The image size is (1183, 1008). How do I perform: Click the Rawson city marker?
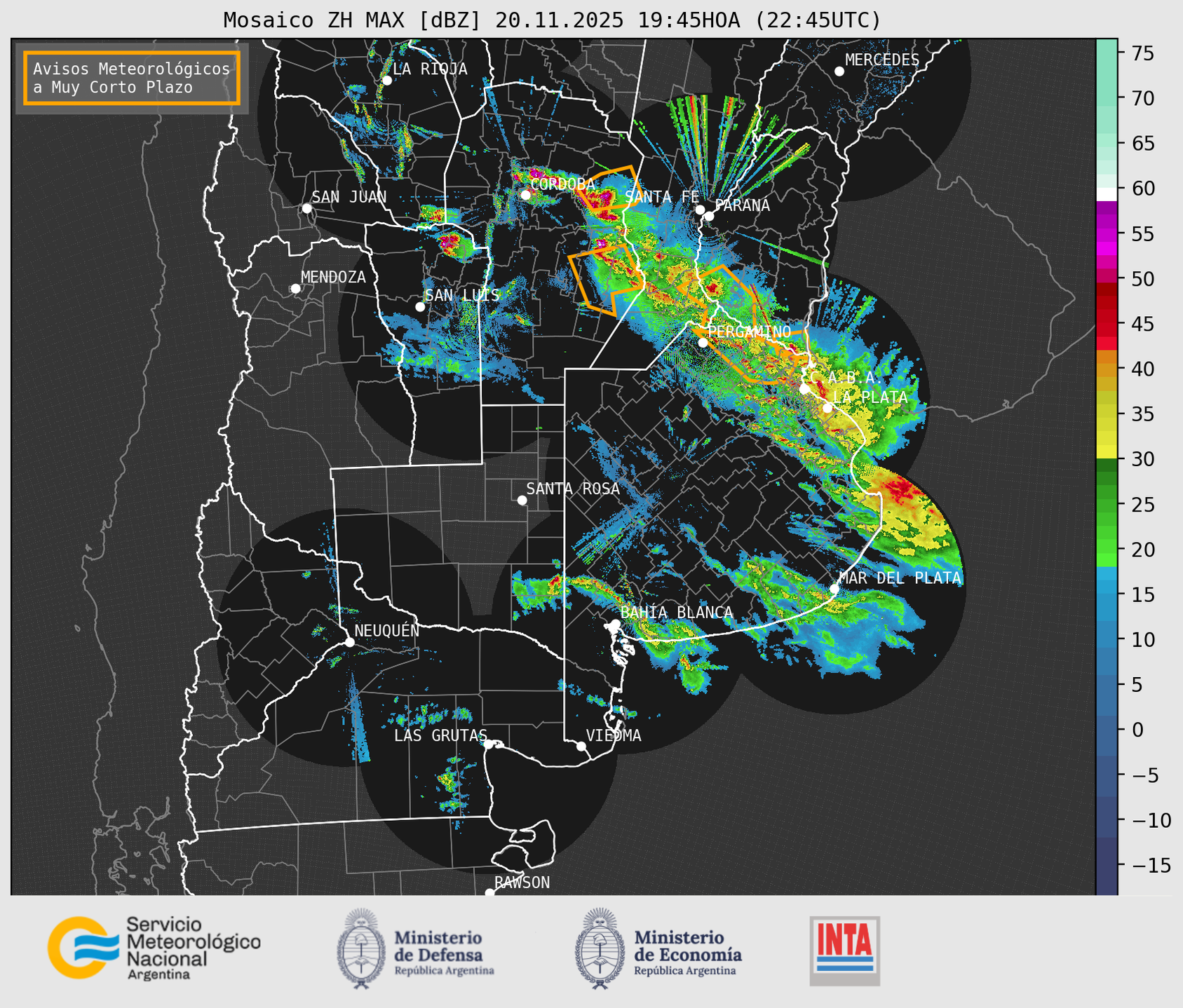489,893
